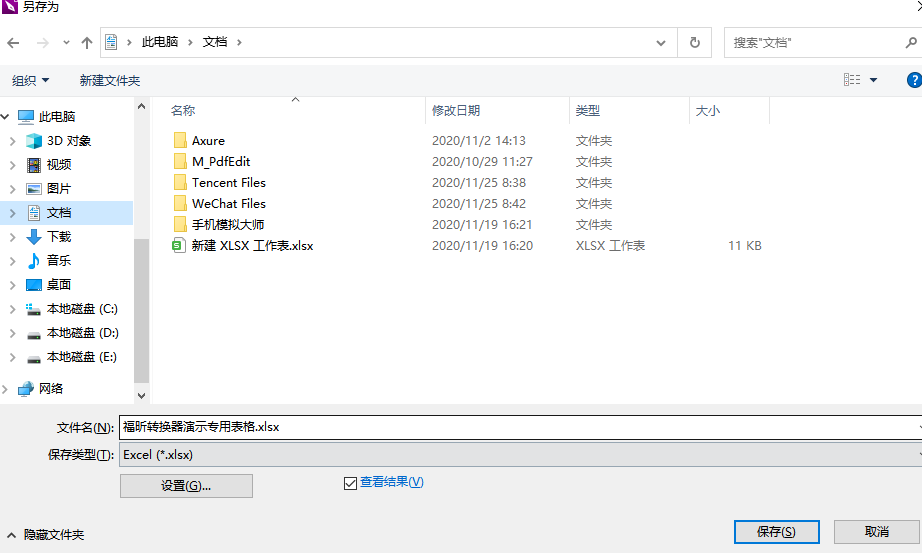This screenshot has width=922, height=553.
Task: Select 新建 XLSX 工作表.xlsx file icon
Action: point(178,245)
